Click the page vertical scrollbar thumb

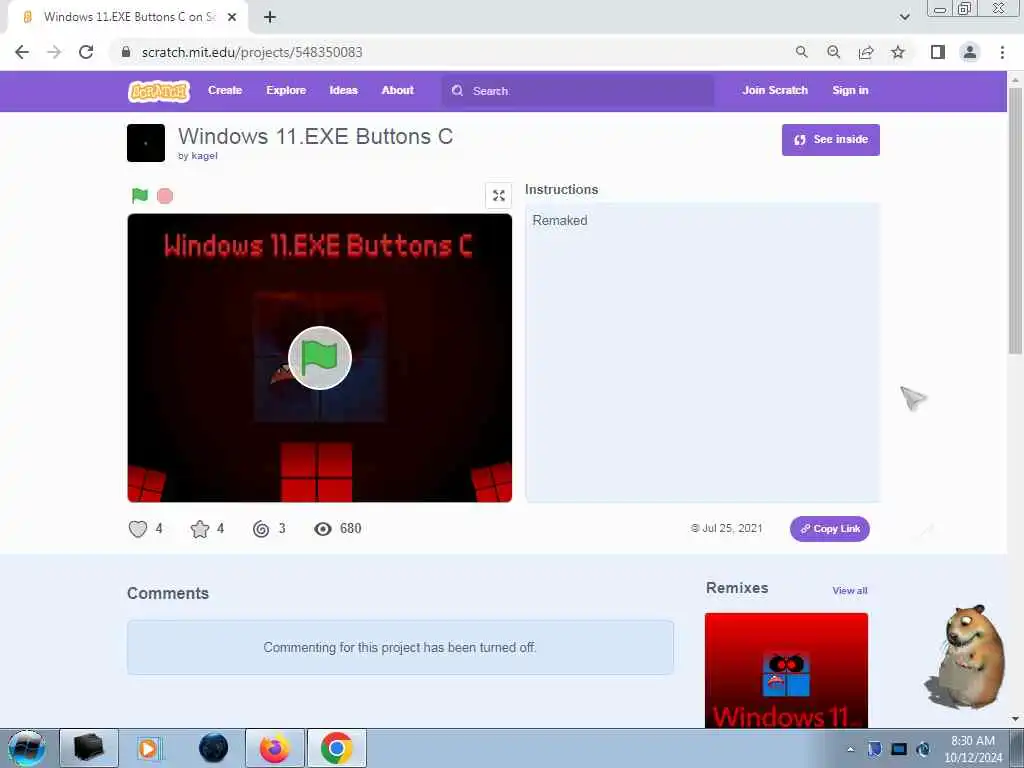tap(1015, 221)
